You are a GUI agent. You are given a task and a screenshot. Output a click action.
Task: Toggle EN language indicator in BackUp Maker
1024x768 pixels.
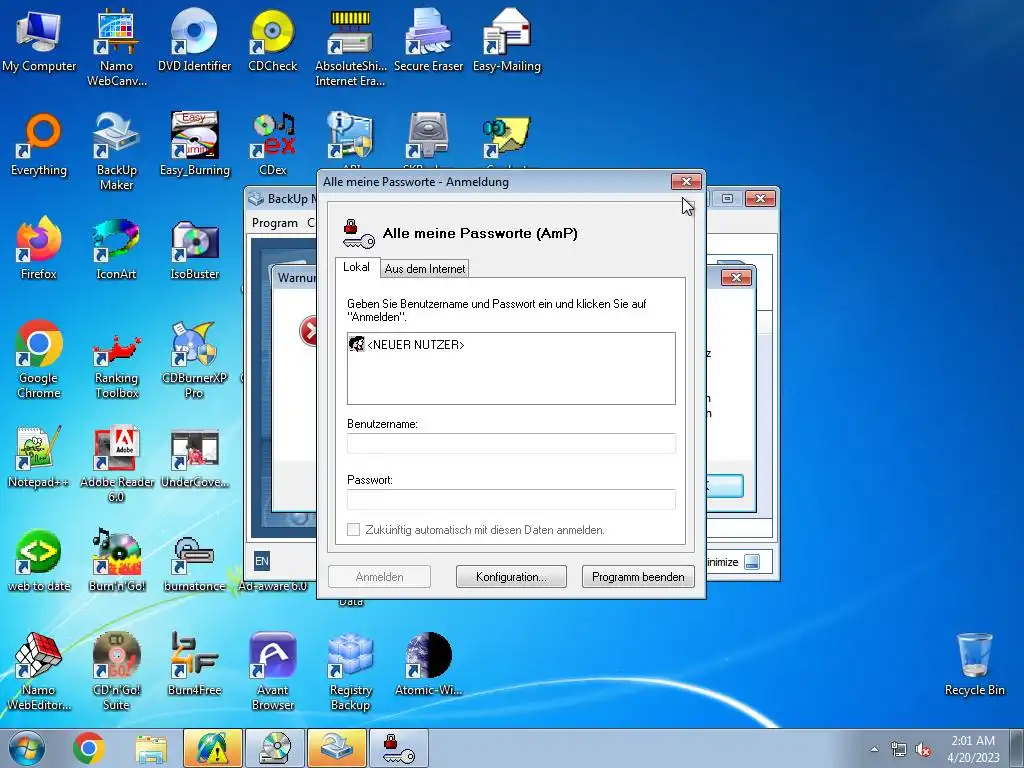coord(262,561)
